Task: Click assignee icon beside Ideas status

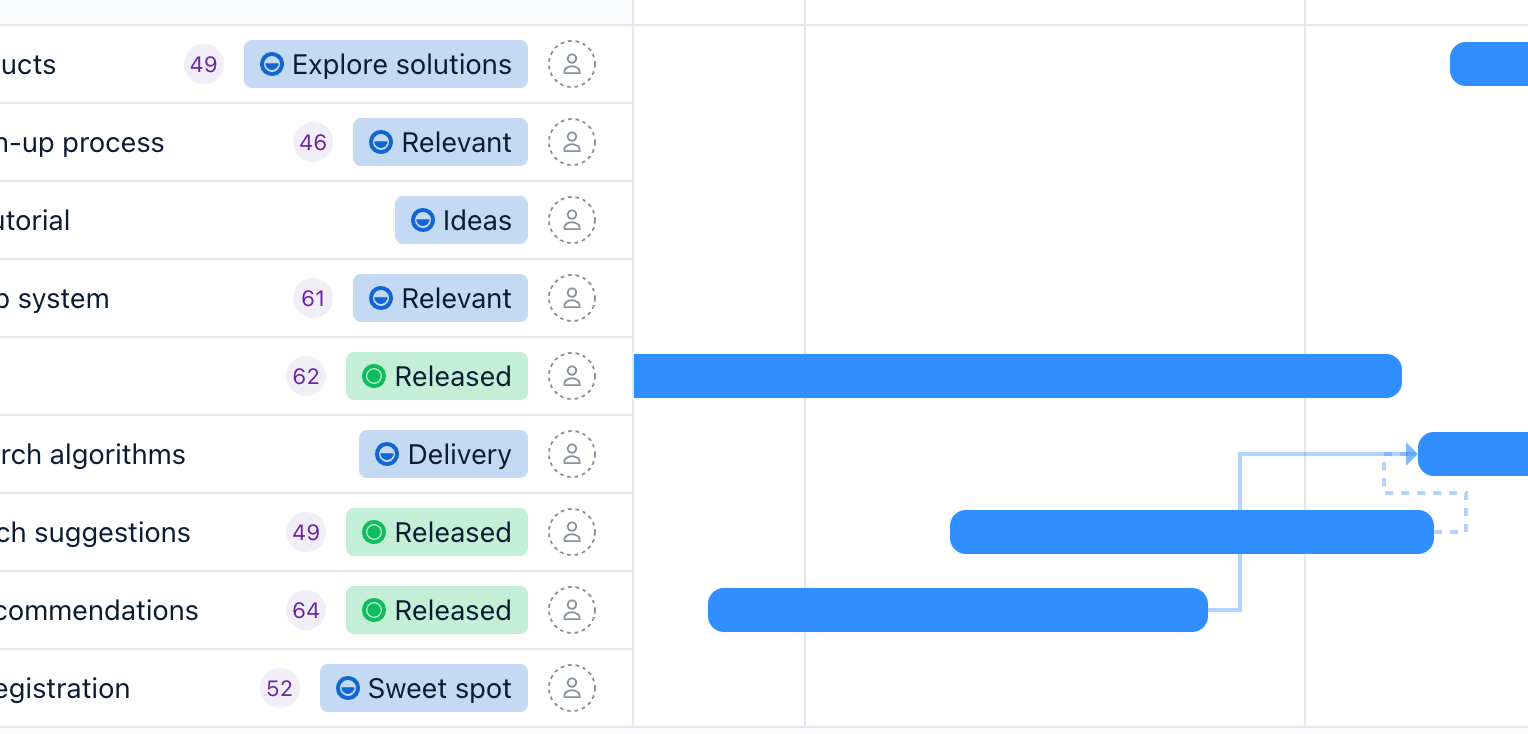Action: point(571,220)
